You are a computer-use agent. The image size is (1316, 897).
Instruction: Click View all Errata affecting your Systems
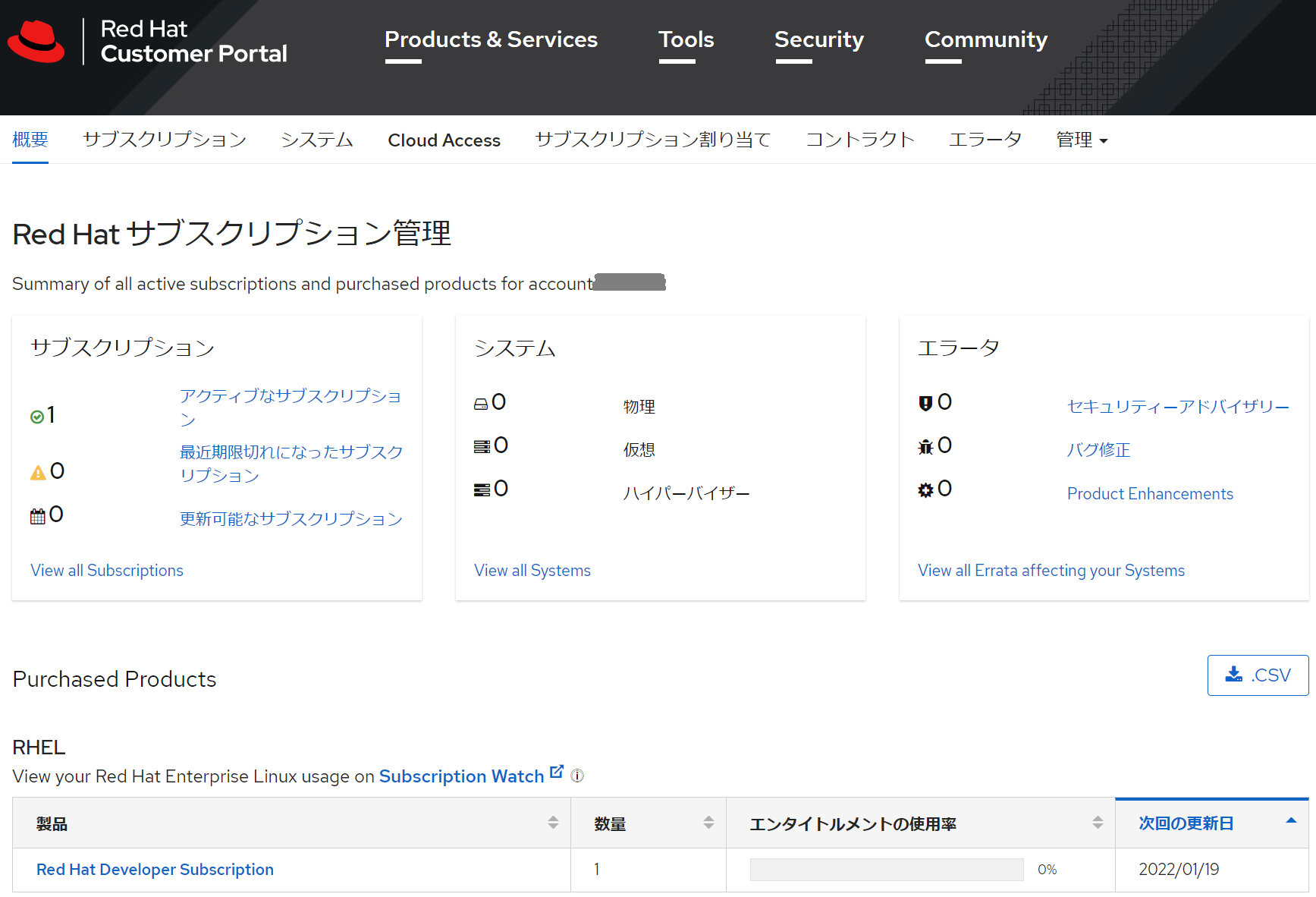click(1051, 571)
